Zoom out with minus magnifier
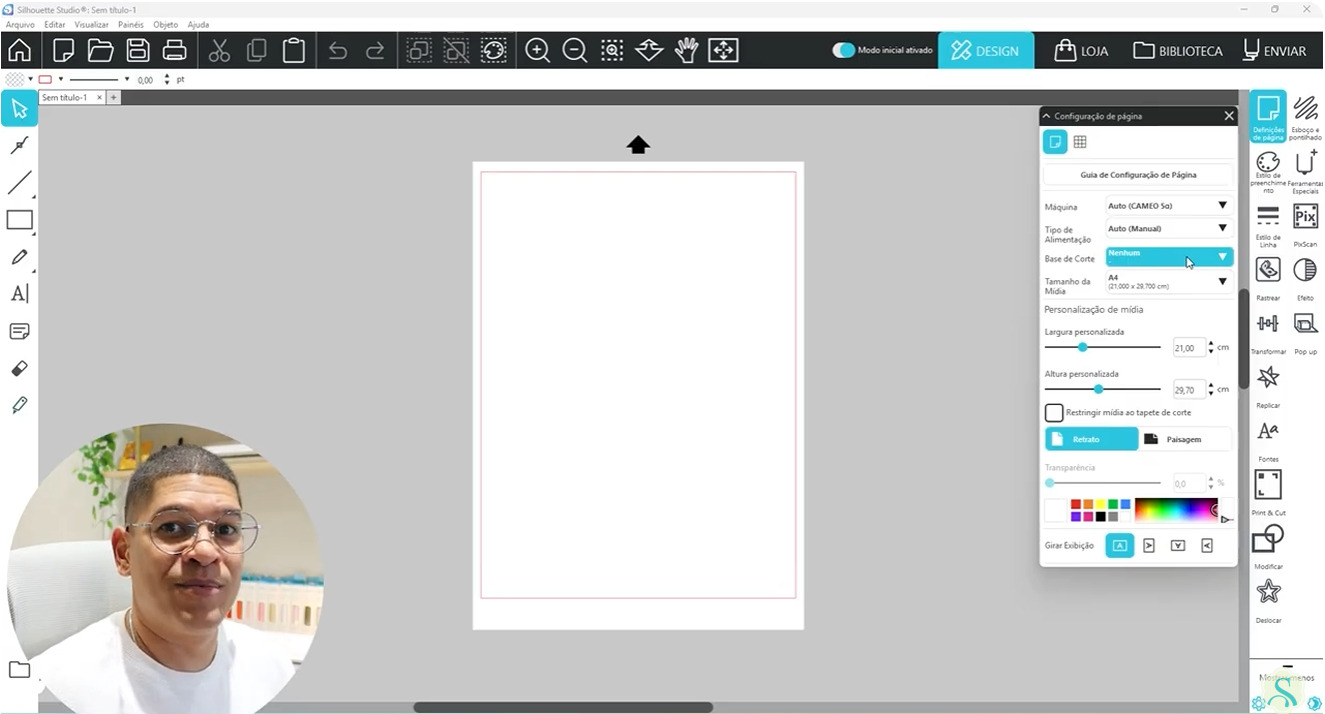Viewport: 1325px width, 714px height. [x=575, y=50]
